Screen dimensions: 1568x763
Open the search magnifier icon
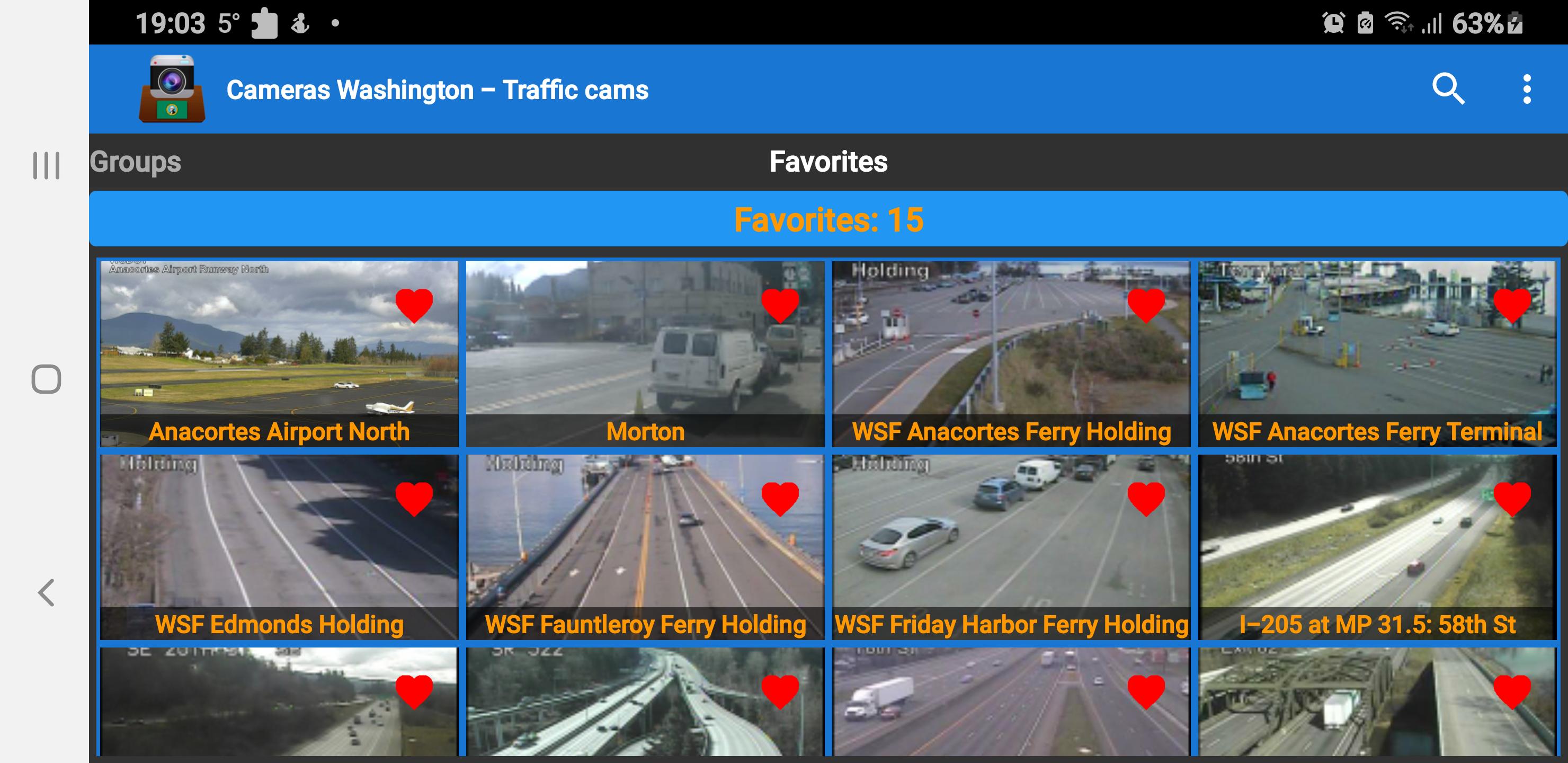point(1448,90)
